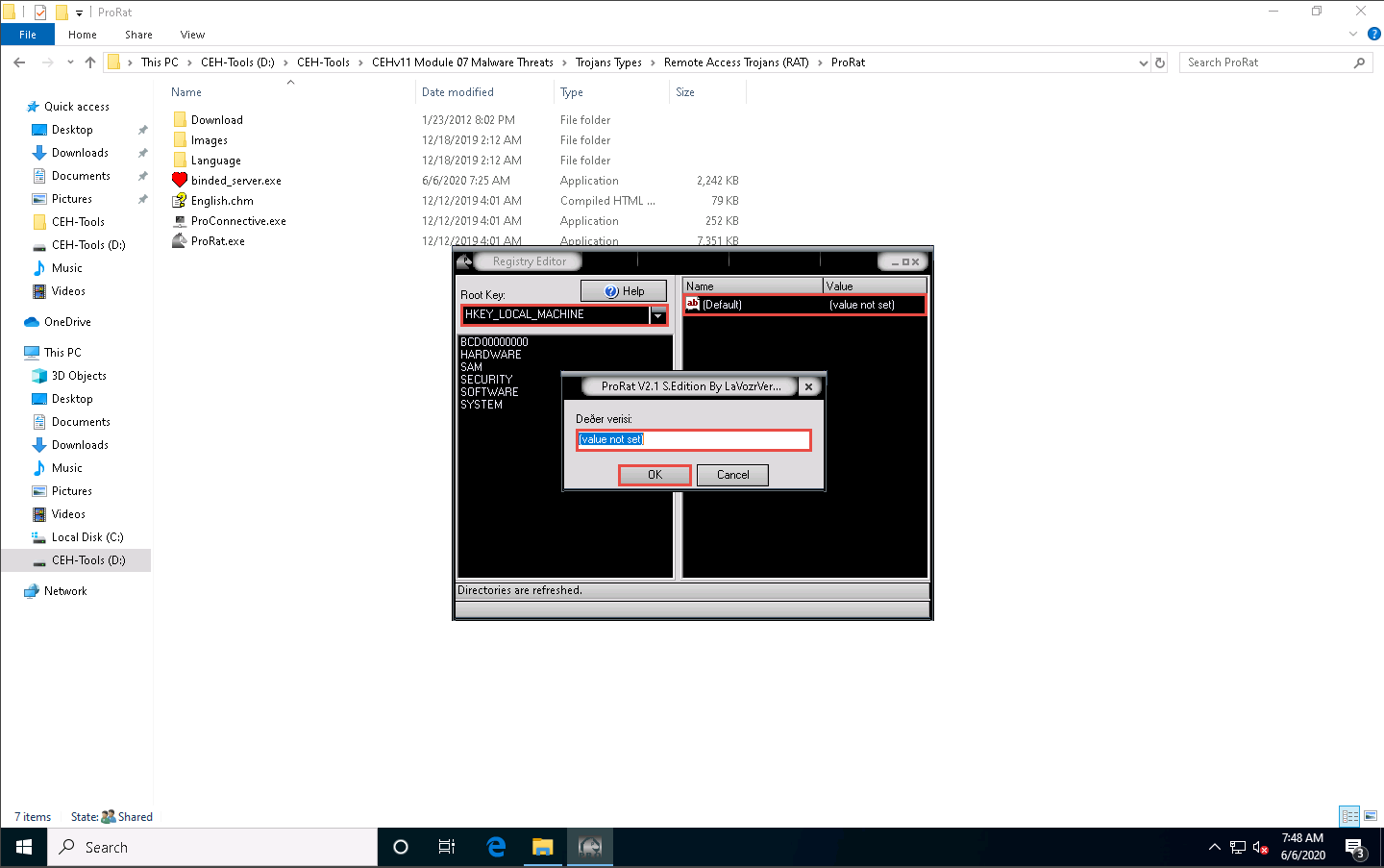
Task: Open the Action Center notifications
Action: (x=1355, y=849)
